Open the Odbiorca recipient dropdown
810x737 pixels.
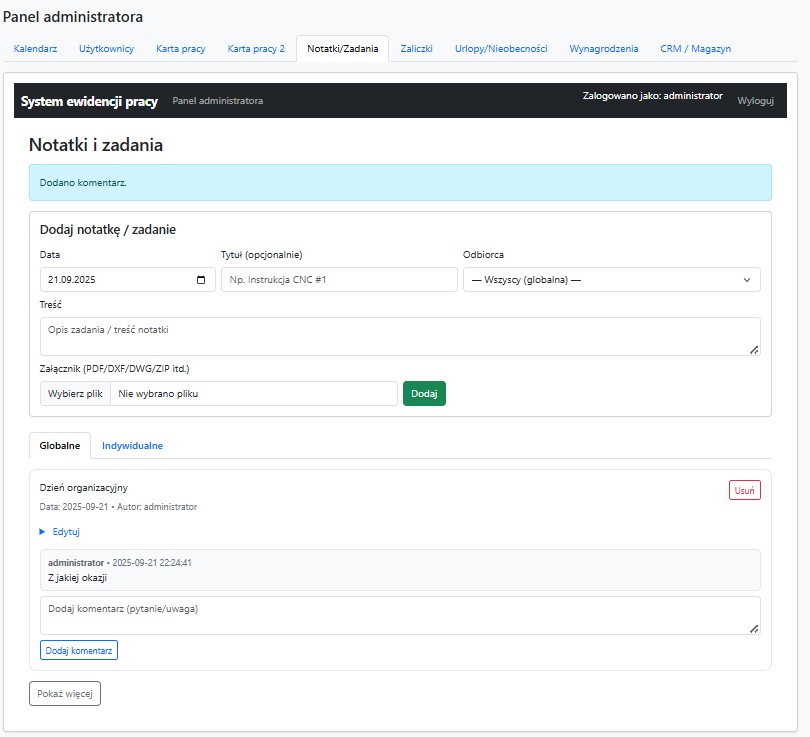click(x=611, y=280)
